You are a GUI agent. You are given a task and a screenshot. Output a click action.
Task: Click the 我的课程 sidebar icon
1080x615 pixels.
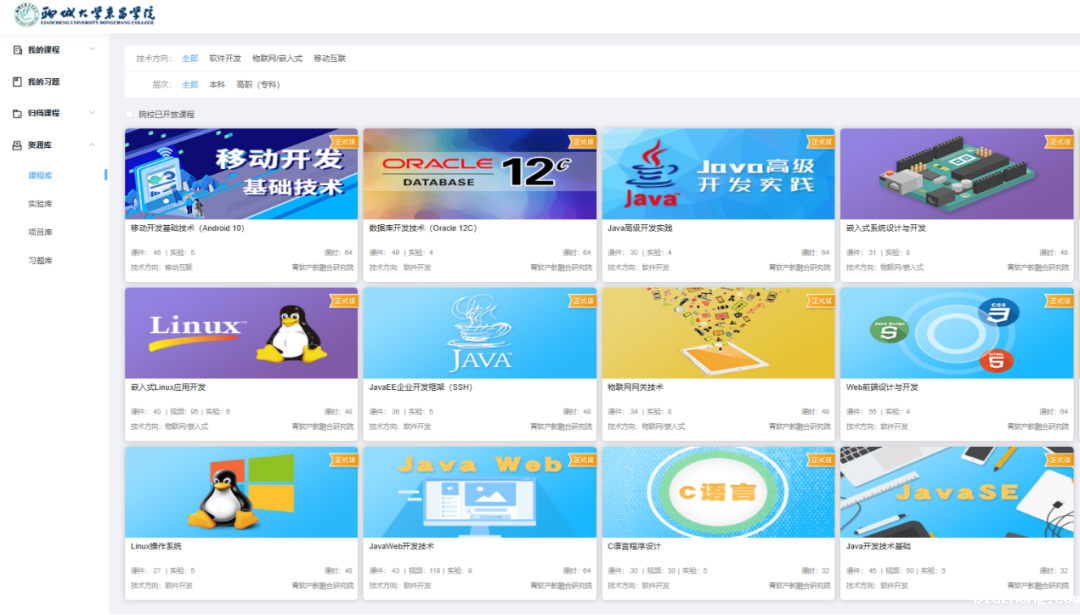point(17,50)
